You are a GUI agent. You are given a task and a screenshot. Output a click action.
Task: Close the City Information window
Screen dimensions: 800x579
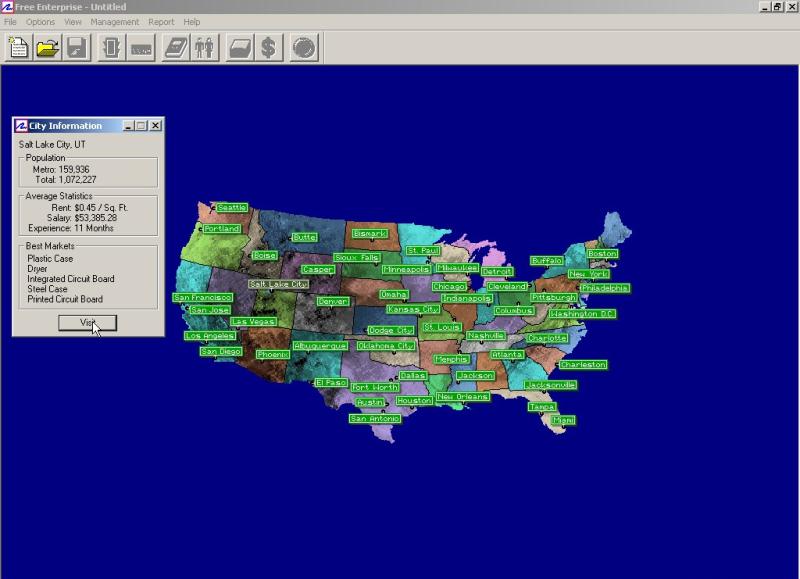tap(156, 126)
